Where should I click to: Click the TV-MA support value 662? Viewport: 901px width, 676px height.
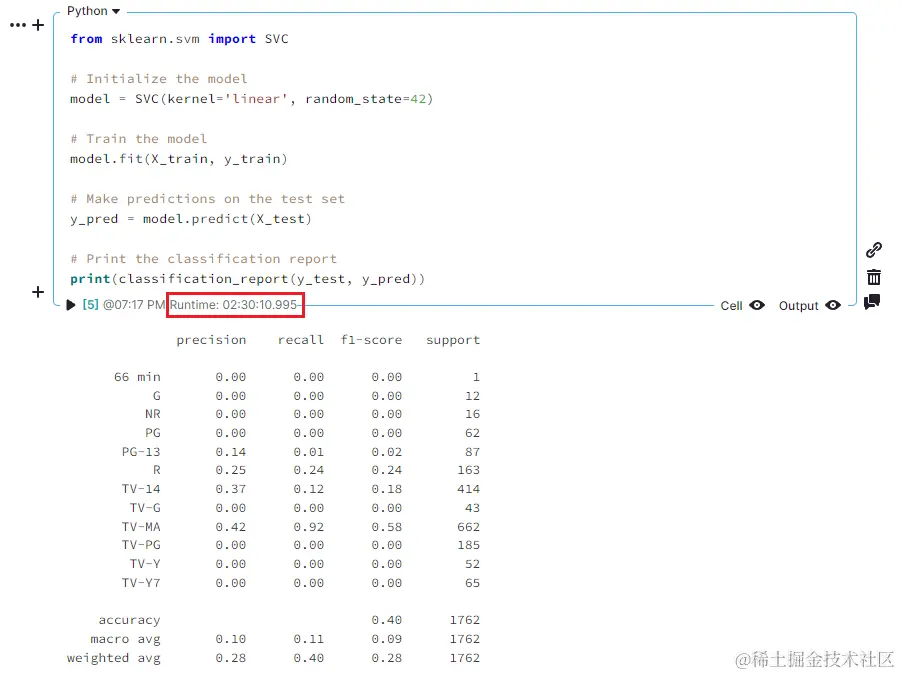point(468,527)
